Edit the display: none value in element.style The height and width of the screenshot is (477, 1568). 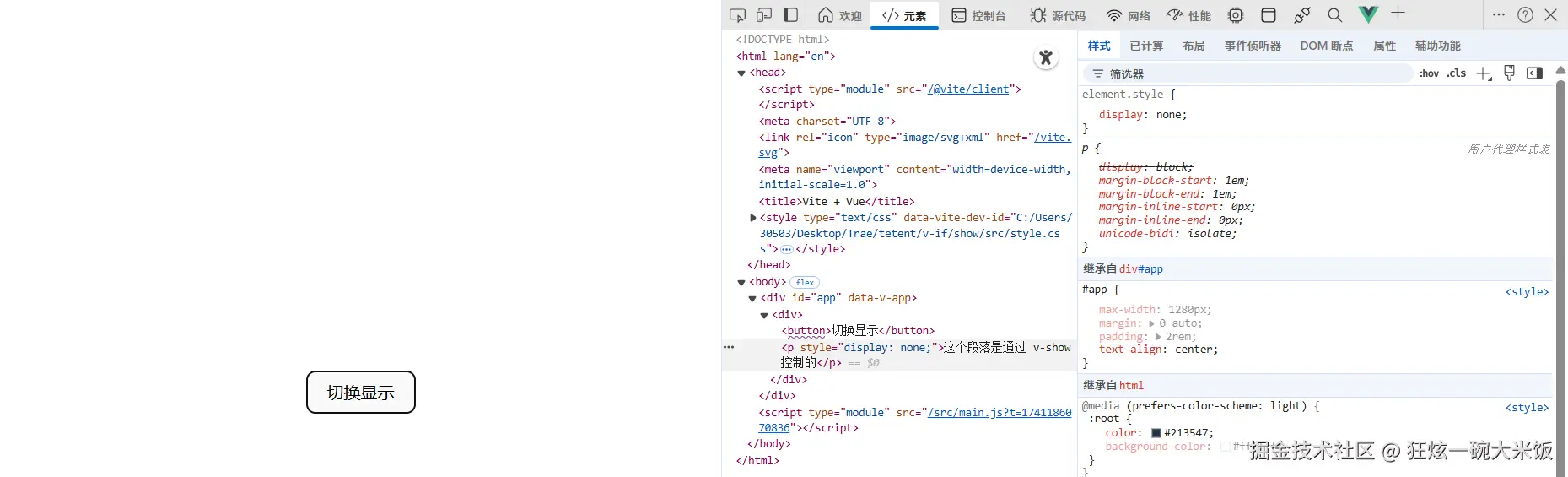click(1169, 115)
